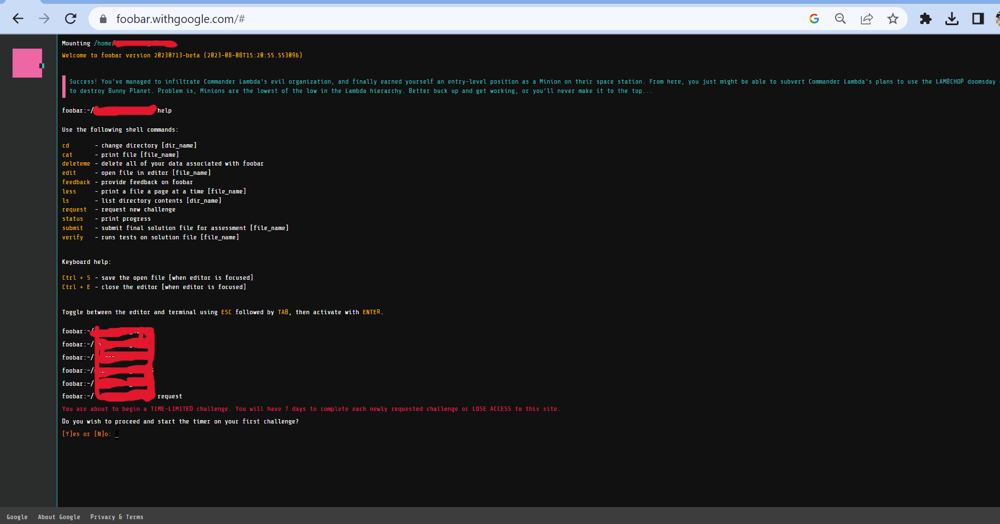1000x524 pixels.
Task: Click the 'edit' command in help list
Action: pyautogui.click(x=69, y=173)
